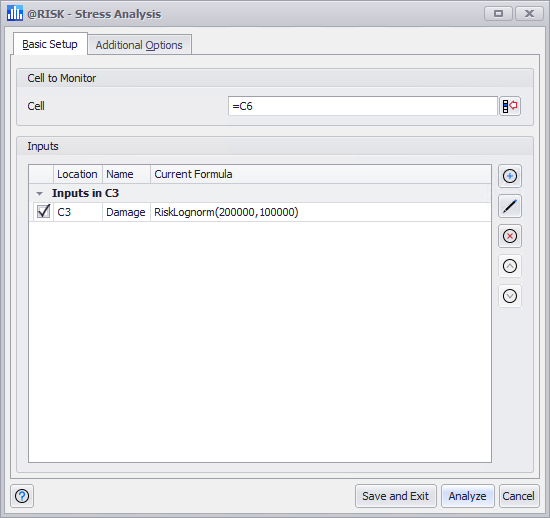Click the cell range selector icon
550x518 pixels.
tap(510, 106)
